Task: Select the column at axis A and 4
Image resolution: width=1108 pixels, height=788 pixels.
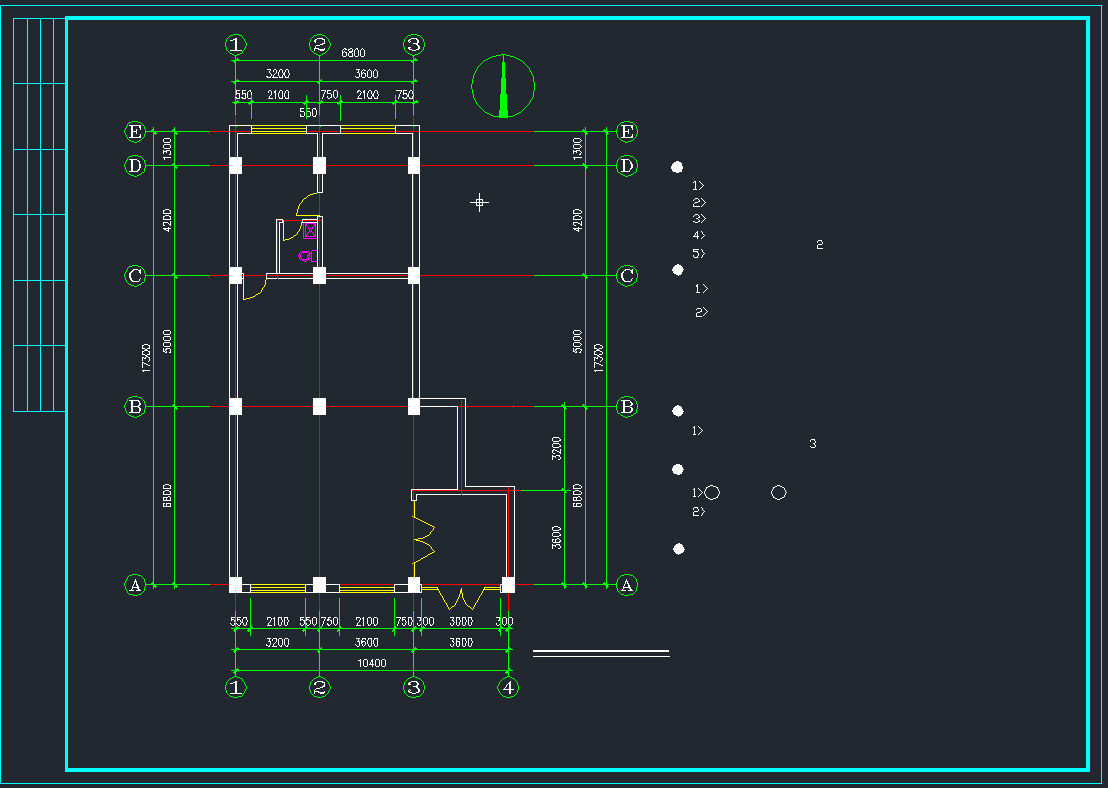Action: click(508, 585)
